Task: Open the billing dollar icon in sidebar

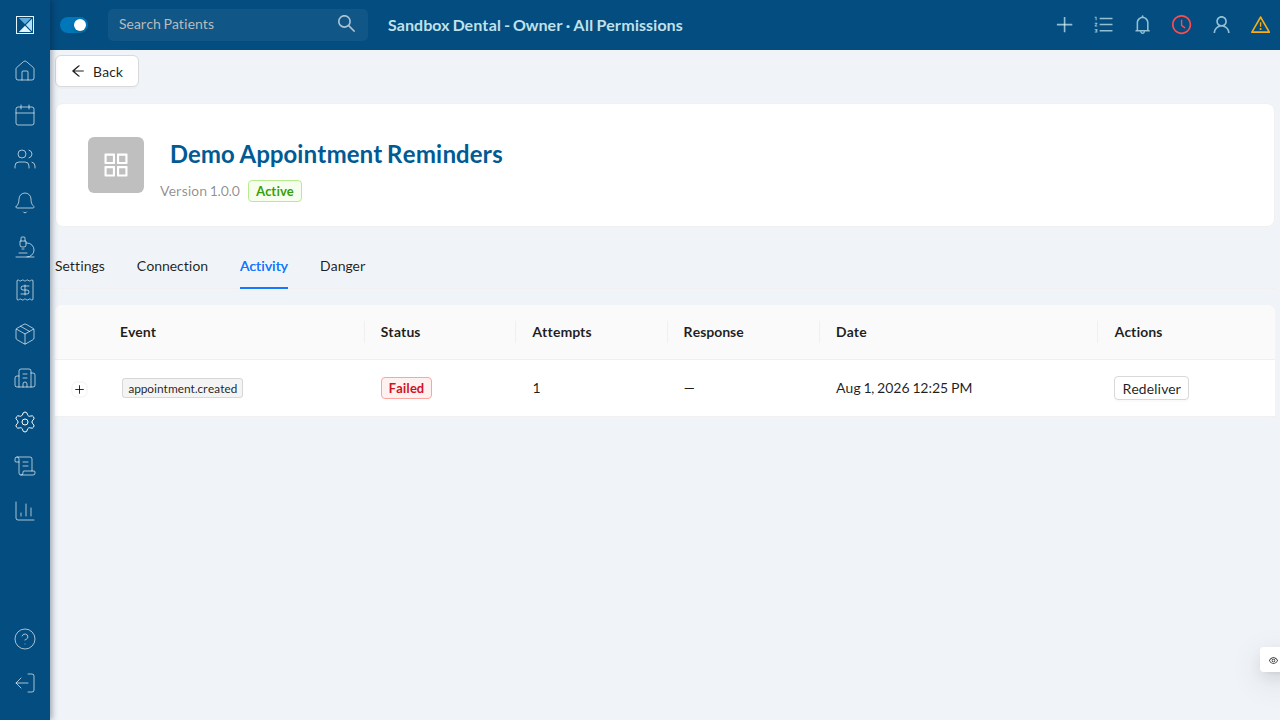Action: click(25, 290)
